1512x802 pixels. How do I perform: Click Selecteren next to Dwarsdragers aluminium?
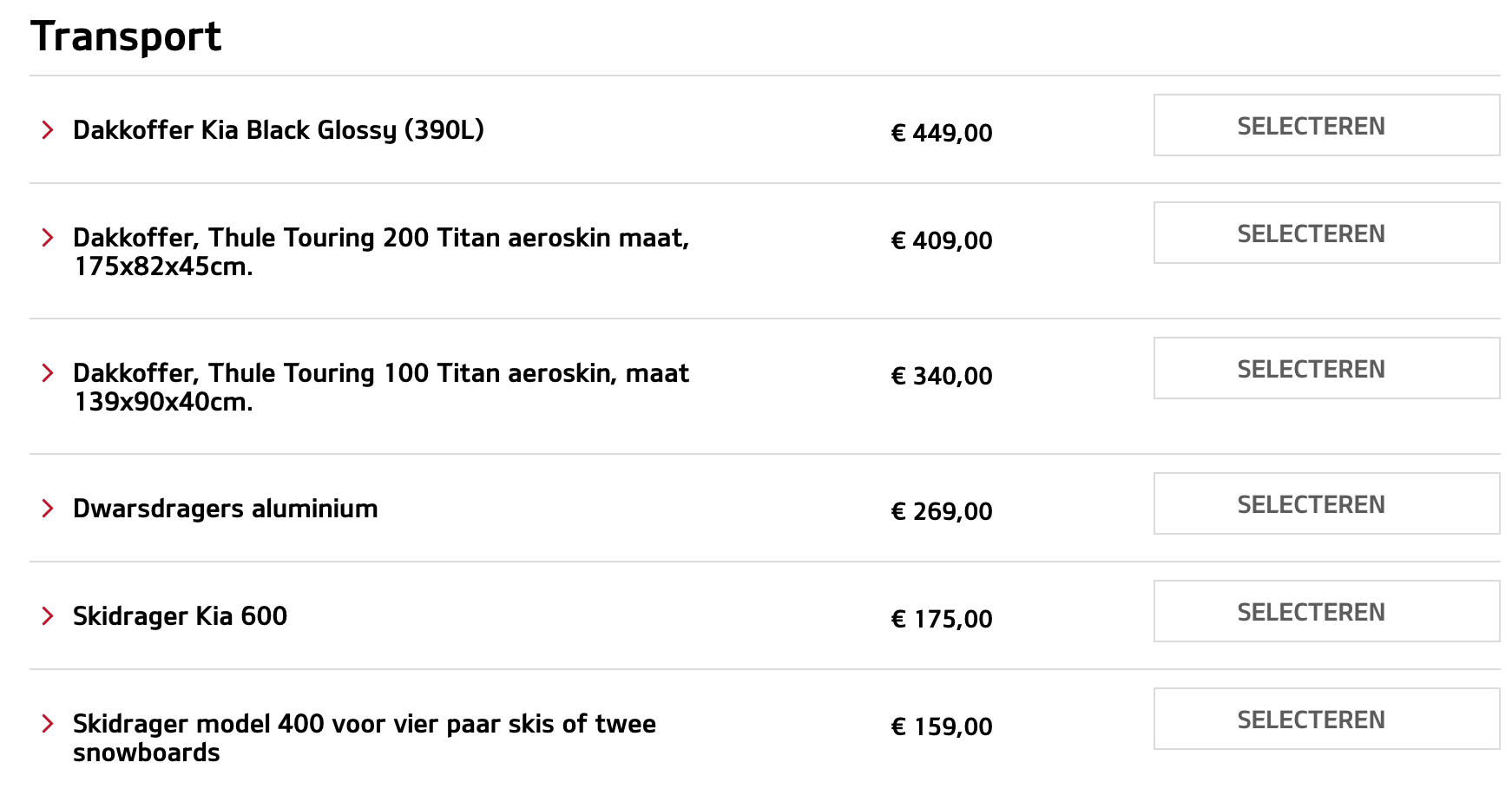coord(1325,504)
